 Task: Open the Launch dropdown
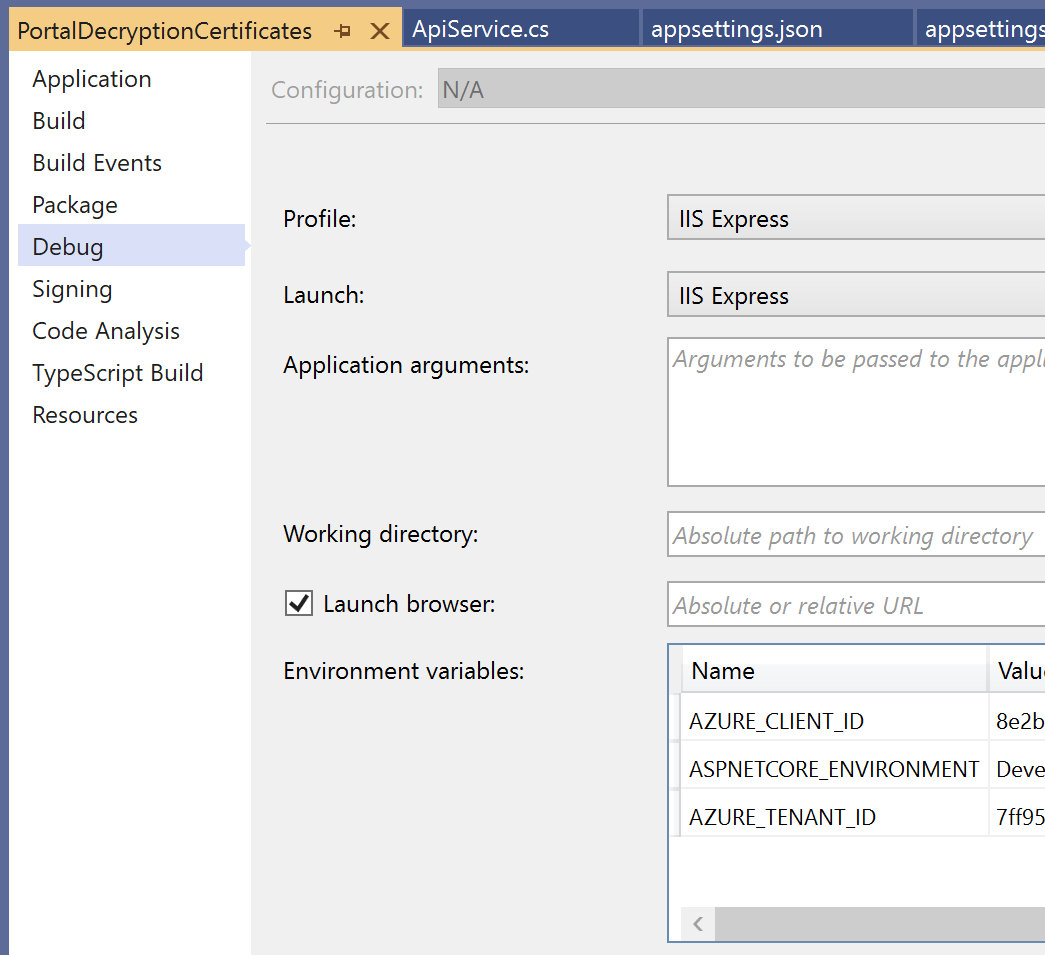coord(855,296)
